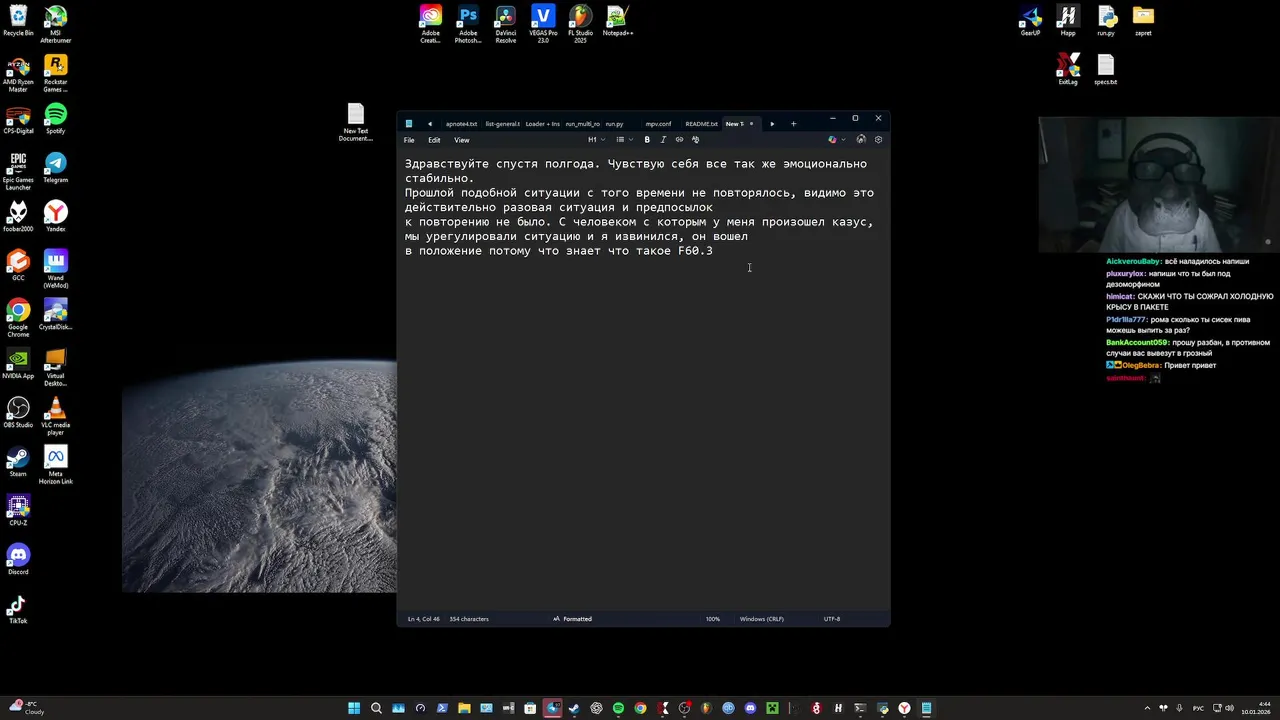Select the VEGAS Pro 23.0 desktop icon

click(x=543, y=24)
